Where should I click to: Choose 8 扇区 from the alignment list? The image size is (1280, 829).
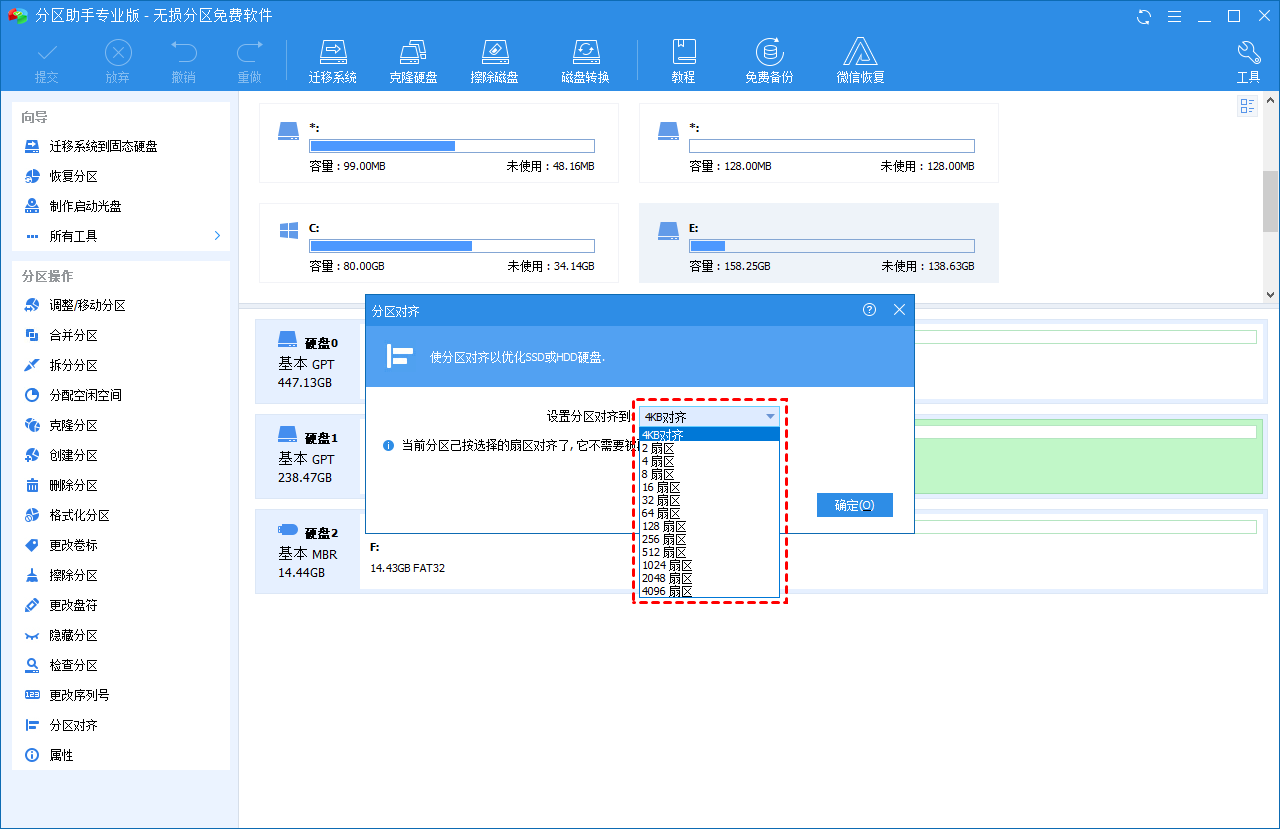tap(709, 474)
